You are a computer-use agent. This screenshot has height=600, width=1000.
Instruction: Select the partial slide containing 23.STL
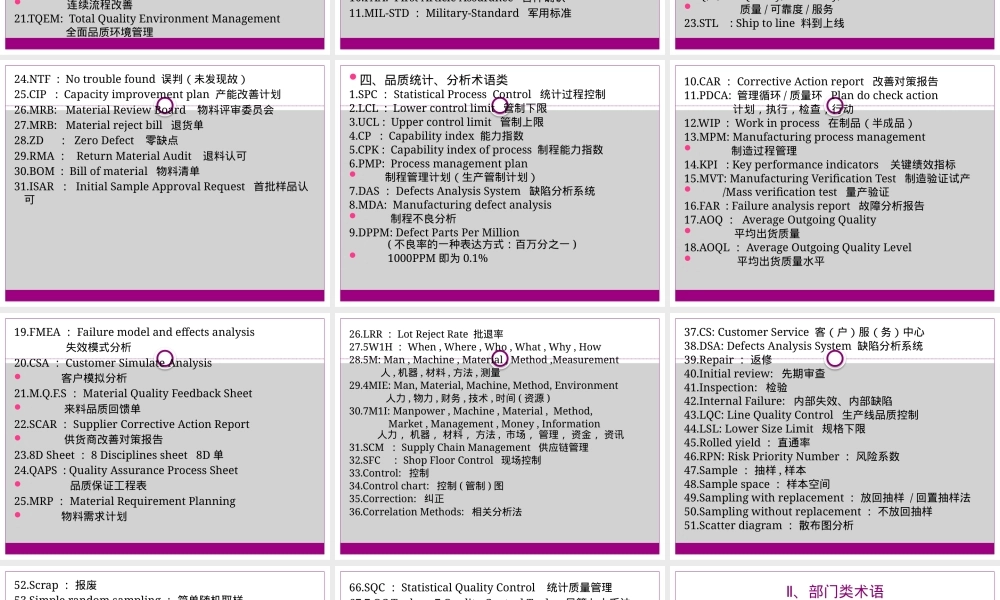[835, 24]
